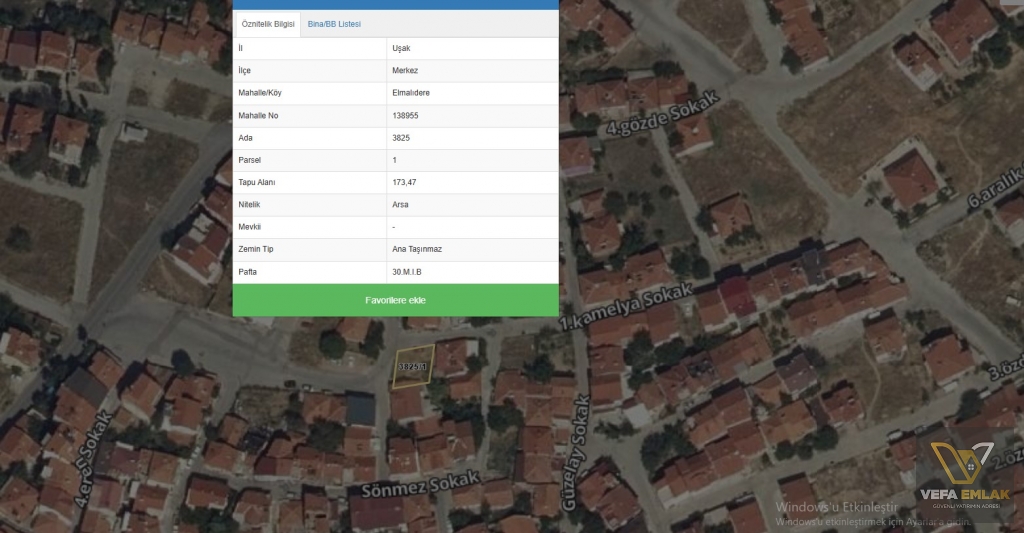This screenshot has width=1024, height=533.
Task: Select the Zemin Tip value Ana Taşınmaz
Action: click(x=417, y=249)
